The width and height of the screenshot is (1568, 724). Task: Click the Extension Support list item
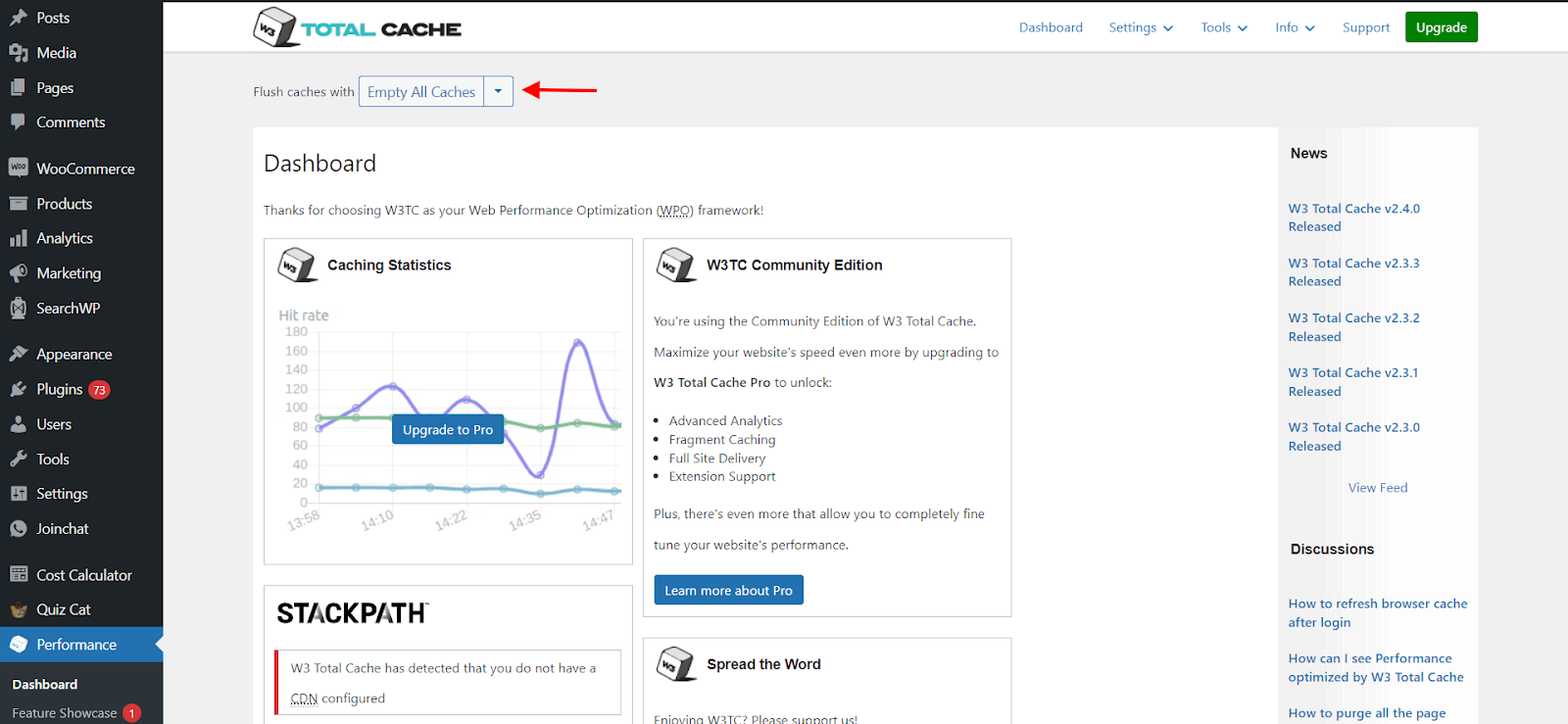[x=722, y=477]
